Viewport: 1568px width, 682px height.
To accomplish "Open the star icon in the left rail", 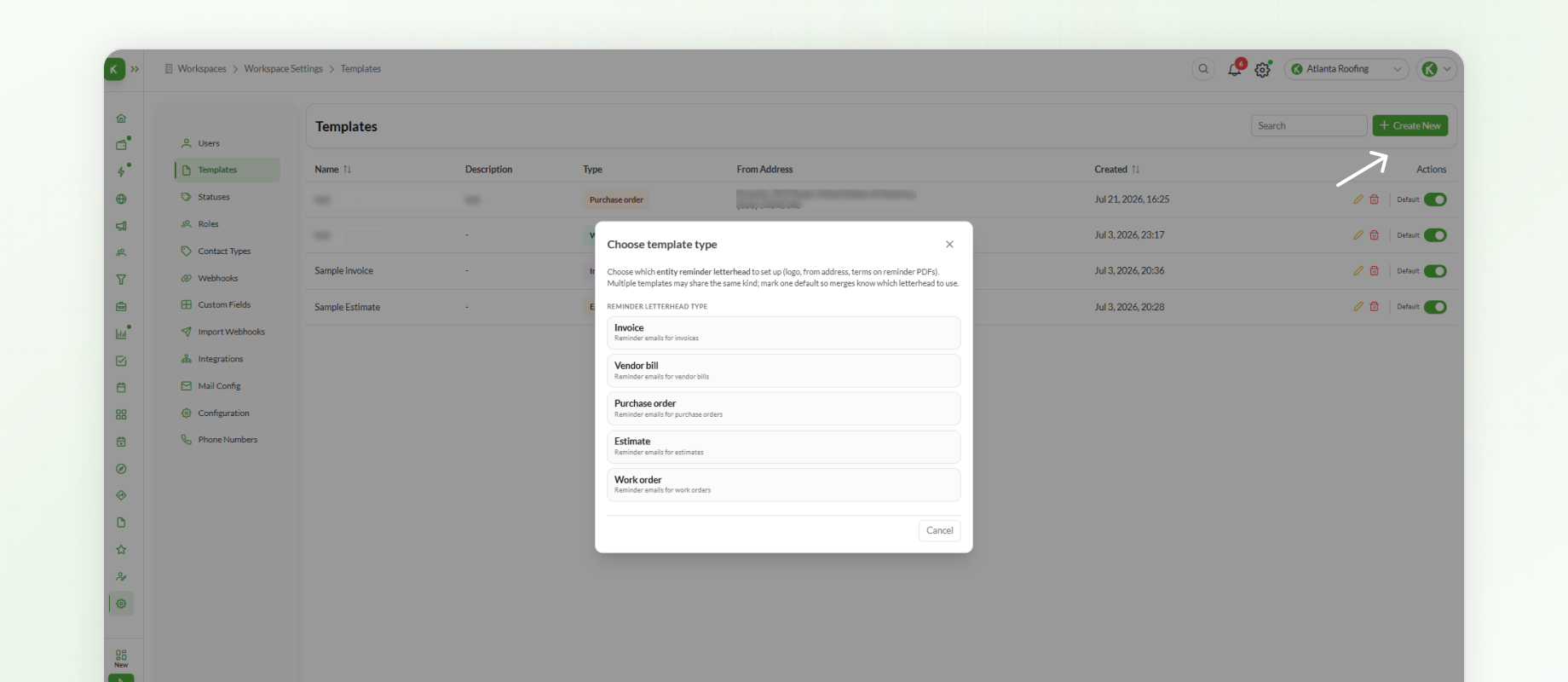I will pos(121,550).
